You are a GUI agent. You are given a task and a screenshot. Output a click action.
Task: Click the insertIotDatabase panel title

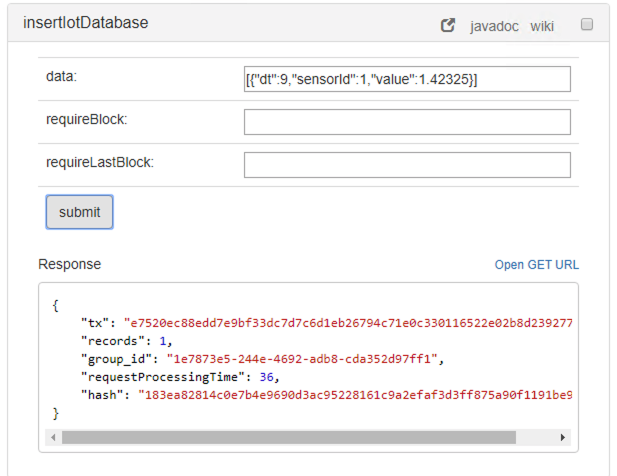coord(86,23)
